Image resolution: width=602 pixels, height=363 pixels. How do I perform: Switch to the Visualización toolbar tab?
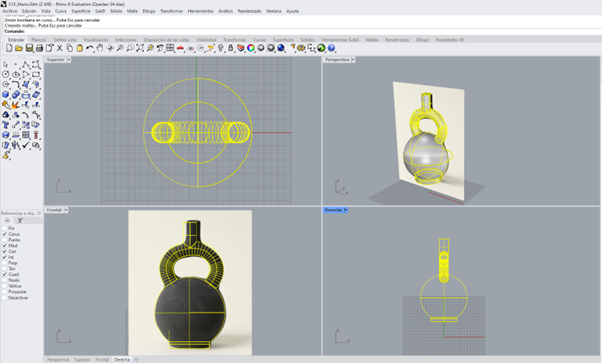(x=96, y=40)
